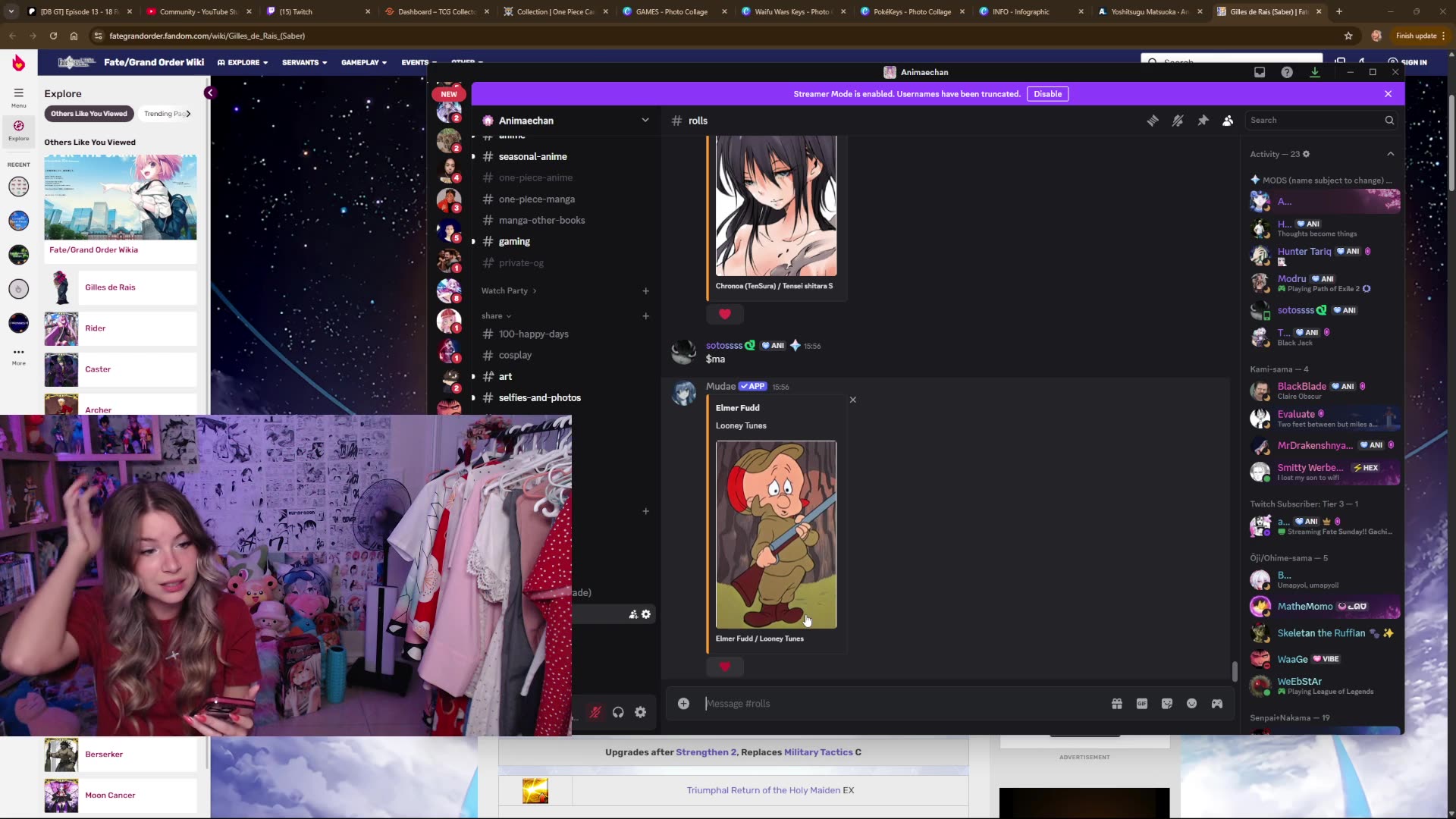Open threads for the rolls channel
Image resolution: width=1456 pixels, height=819 pixels.
pos(1153,120)
